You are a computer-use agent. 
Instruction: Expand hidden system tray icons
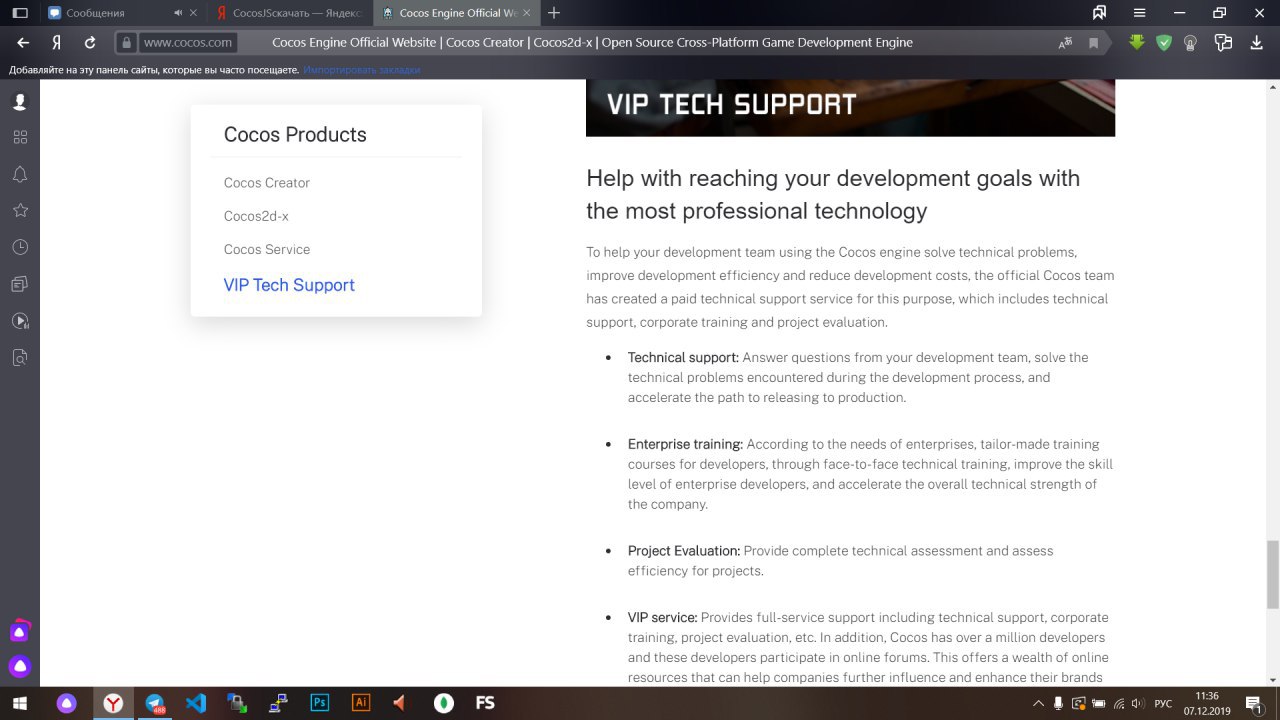[1040, 703]
